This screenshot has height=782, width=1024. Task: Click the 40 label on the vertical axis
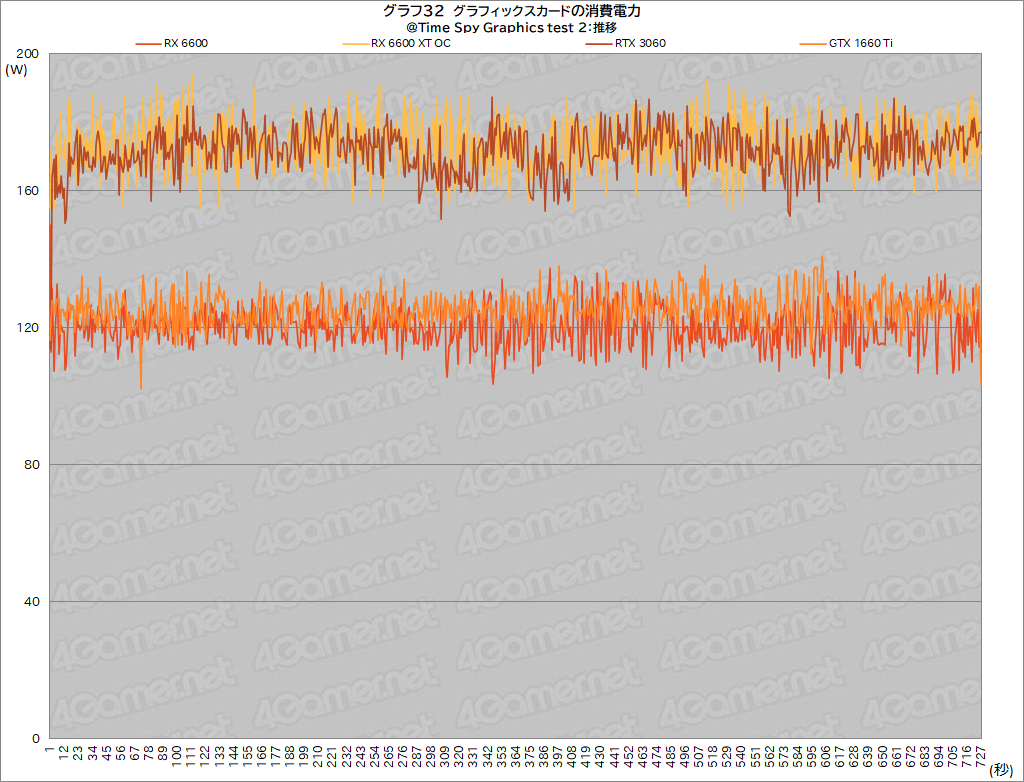point(33,601)
